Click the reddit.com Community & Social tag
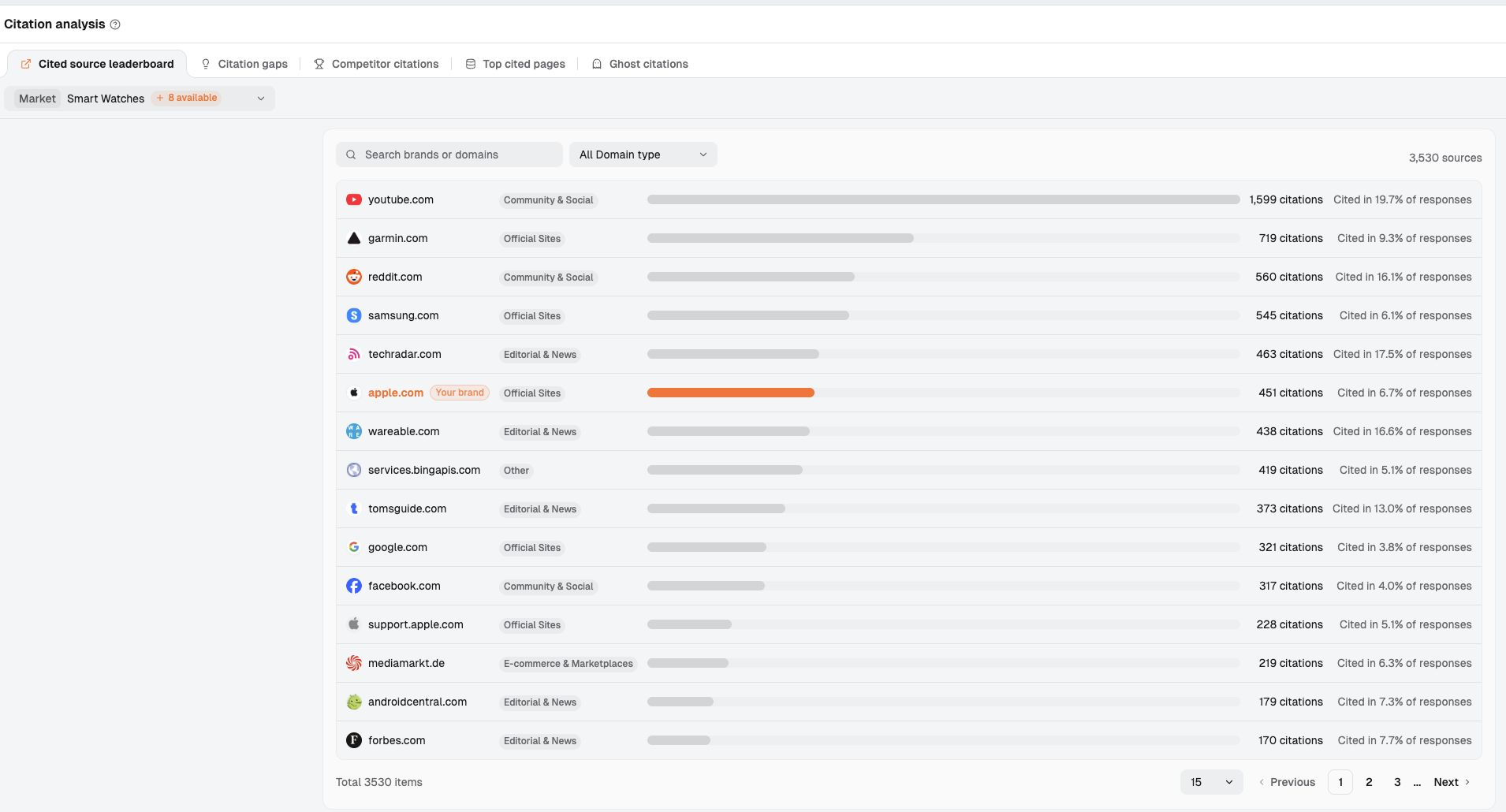 [x=549, y=277]
